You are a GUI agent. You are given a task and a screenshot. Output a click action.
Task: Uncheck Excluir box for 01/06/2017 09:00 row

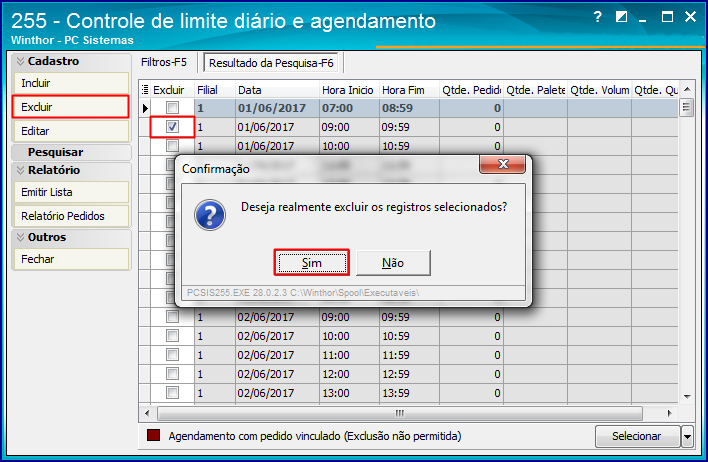[172, 127]
